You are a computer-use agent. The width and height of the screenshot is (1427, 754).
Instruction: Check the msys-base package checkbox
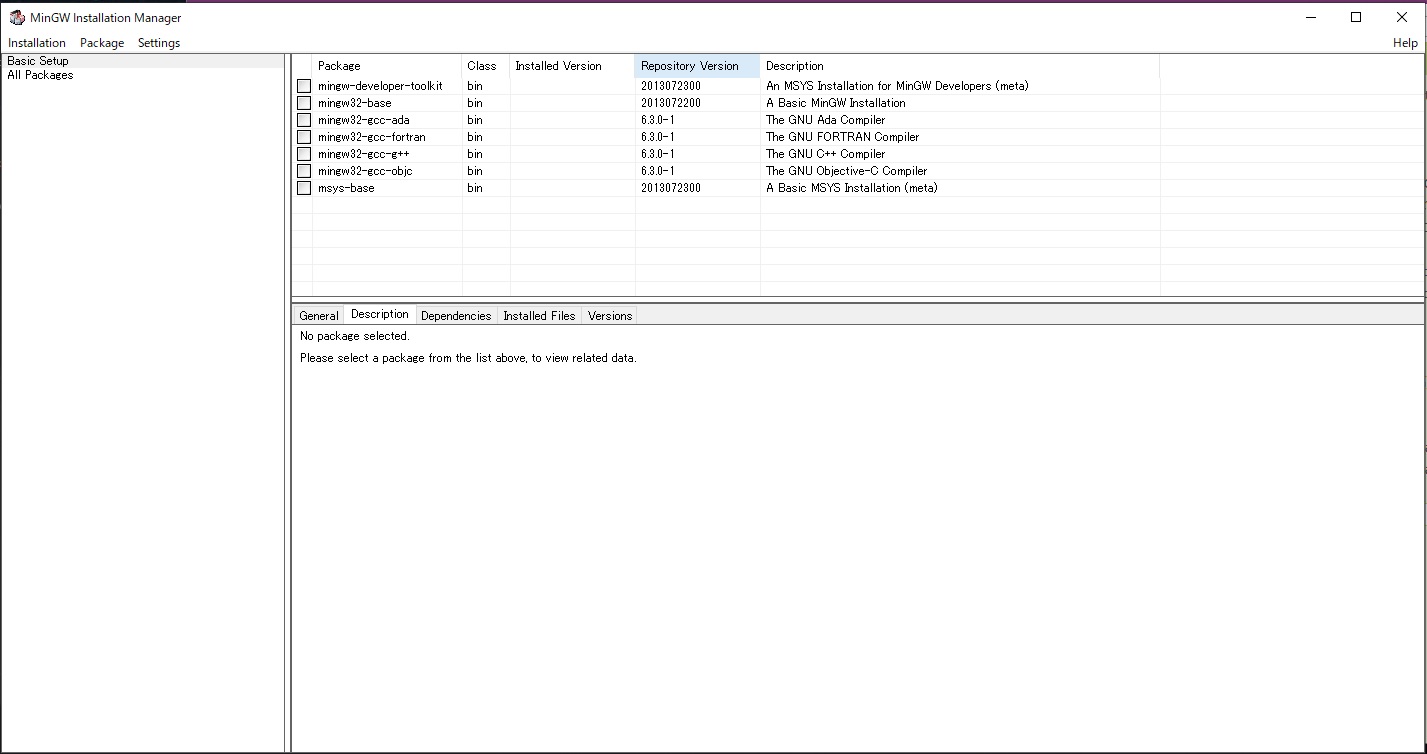[x=303, y=188]
